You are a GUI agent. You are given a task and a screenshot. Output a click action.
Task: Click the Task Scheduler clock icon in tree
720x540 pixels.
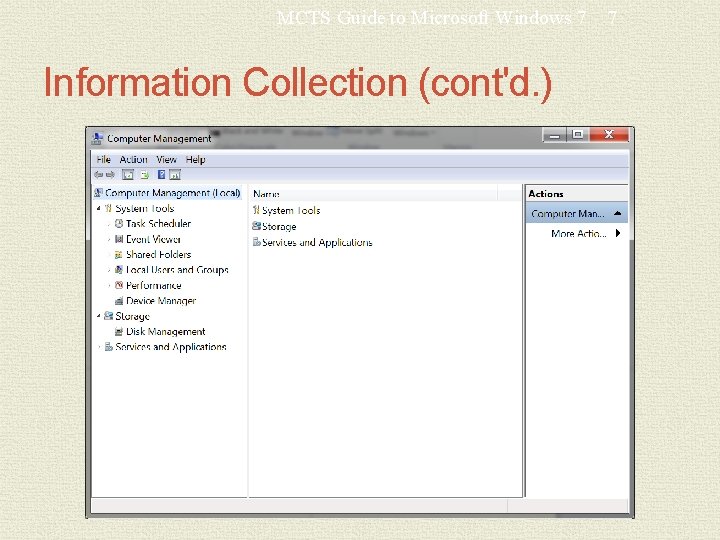coord(119,224)
